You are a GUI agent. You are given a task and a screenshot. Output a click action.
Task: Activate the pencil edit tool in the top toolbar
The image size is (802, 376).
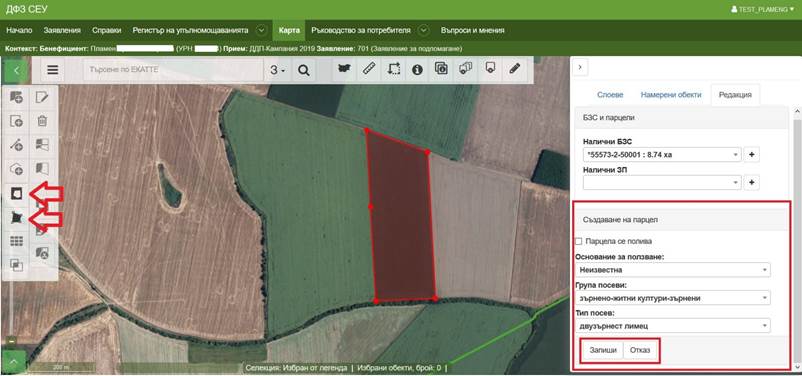pyautogui.click(x=515, y=69)
